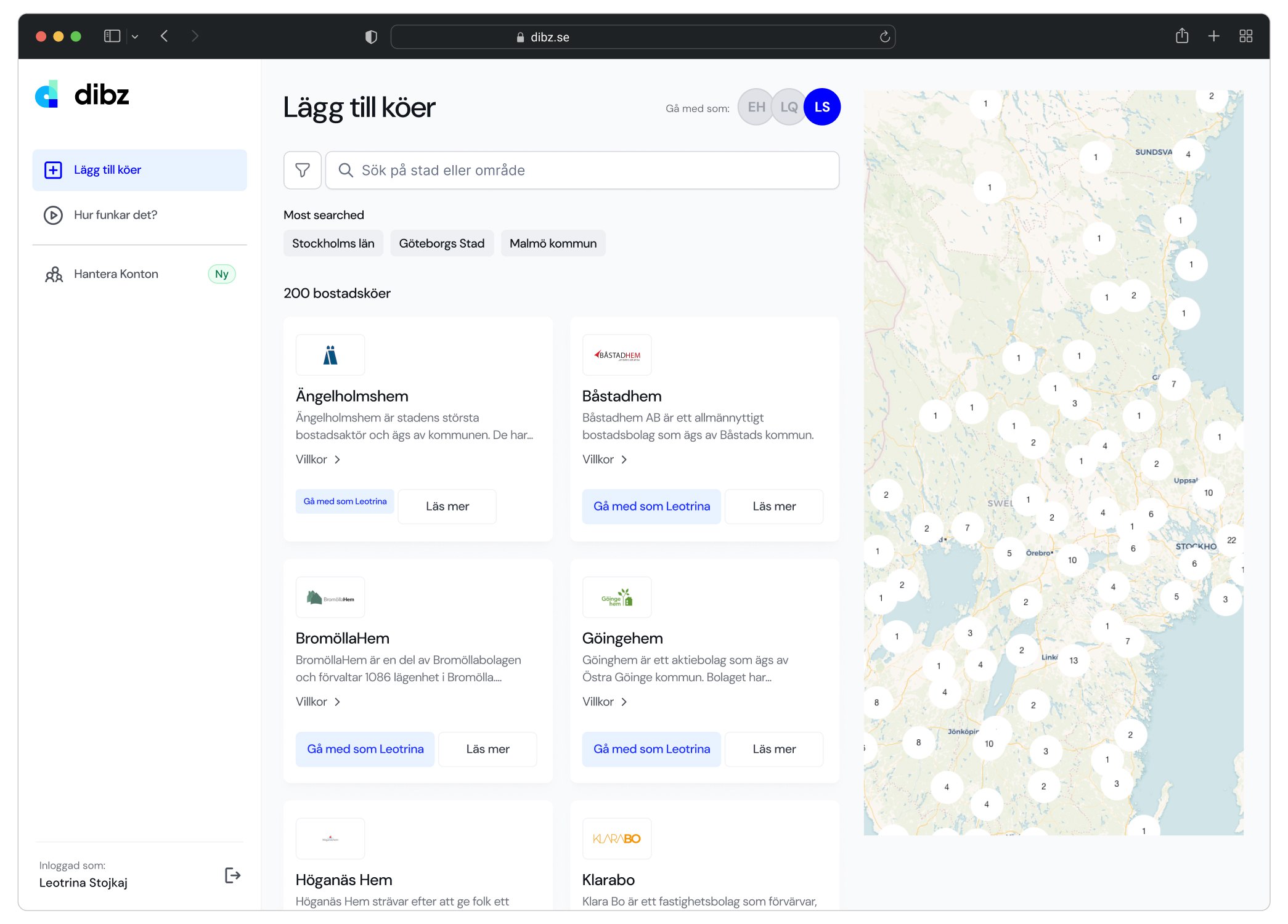Reload the page with refresh icon
Screen dimensions: 1288x924
(x=885, y=37)
